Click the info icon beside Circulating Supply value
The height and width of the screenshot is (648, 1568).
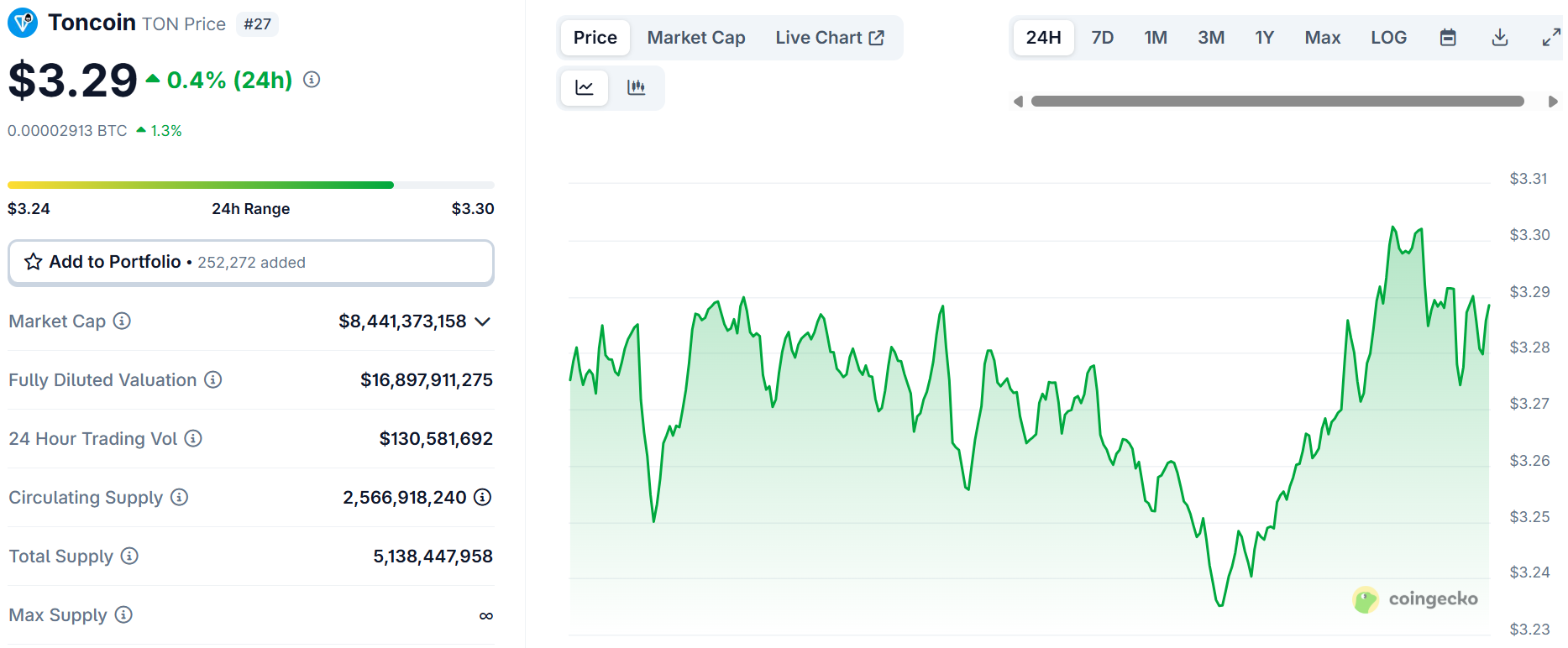(x=483, y=498)
